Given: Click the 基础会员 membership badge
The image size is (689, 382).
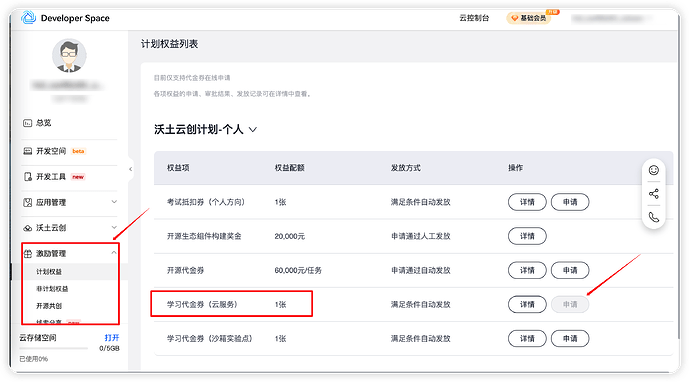Looking at the screenshot, I should (529, 18).
